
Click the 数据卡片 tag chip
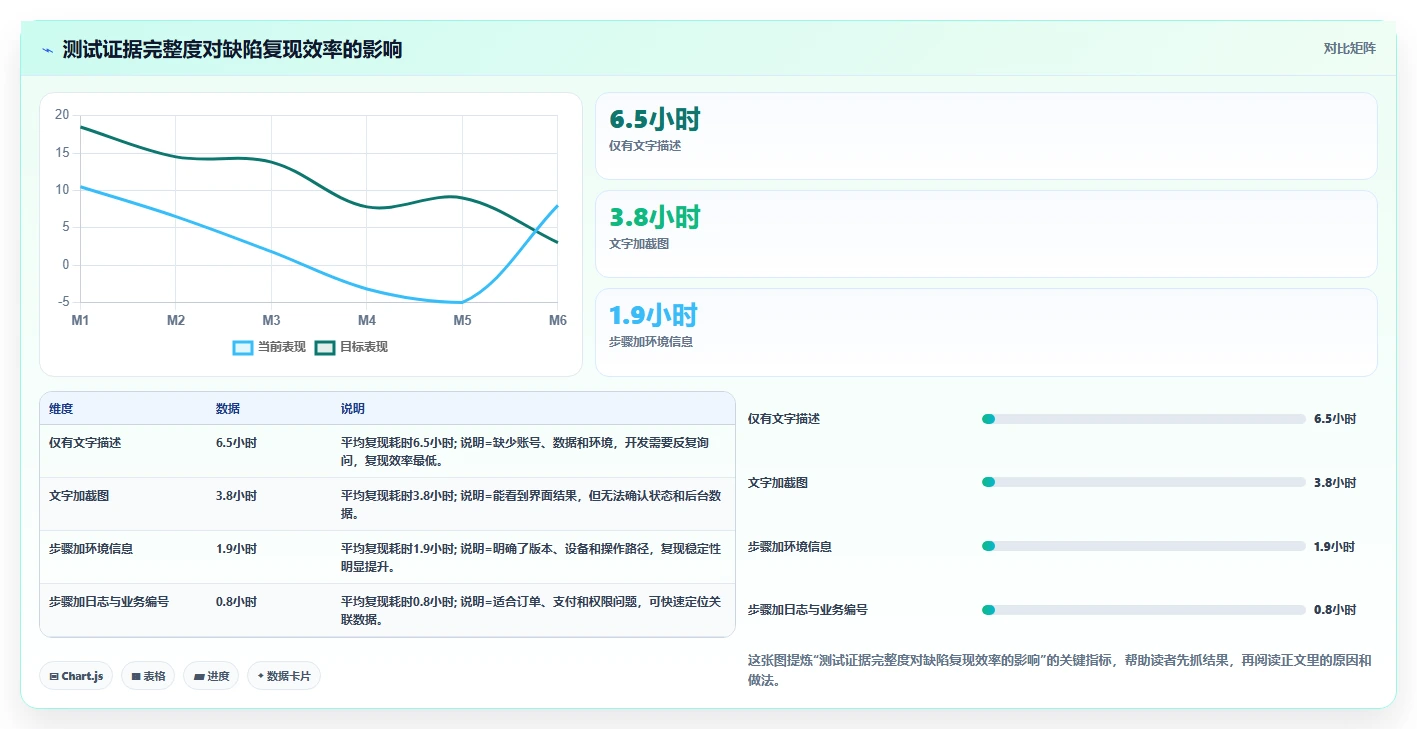click(x=284, y=676)
